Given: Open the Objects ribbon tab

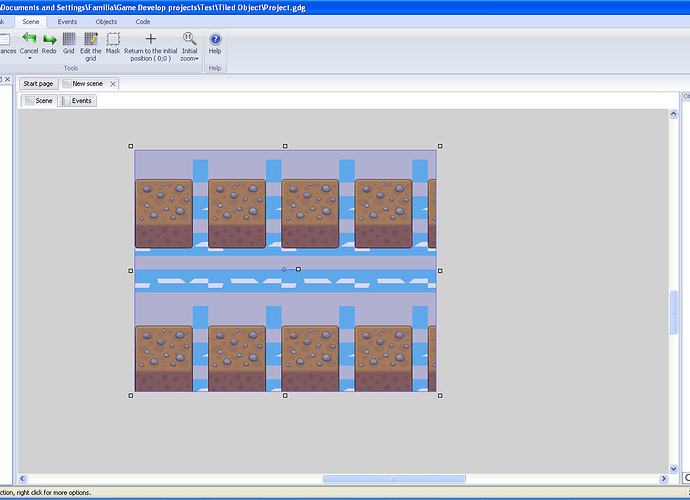Looking at the screenshot, I should pyautogui.click(x=106, y=22).
